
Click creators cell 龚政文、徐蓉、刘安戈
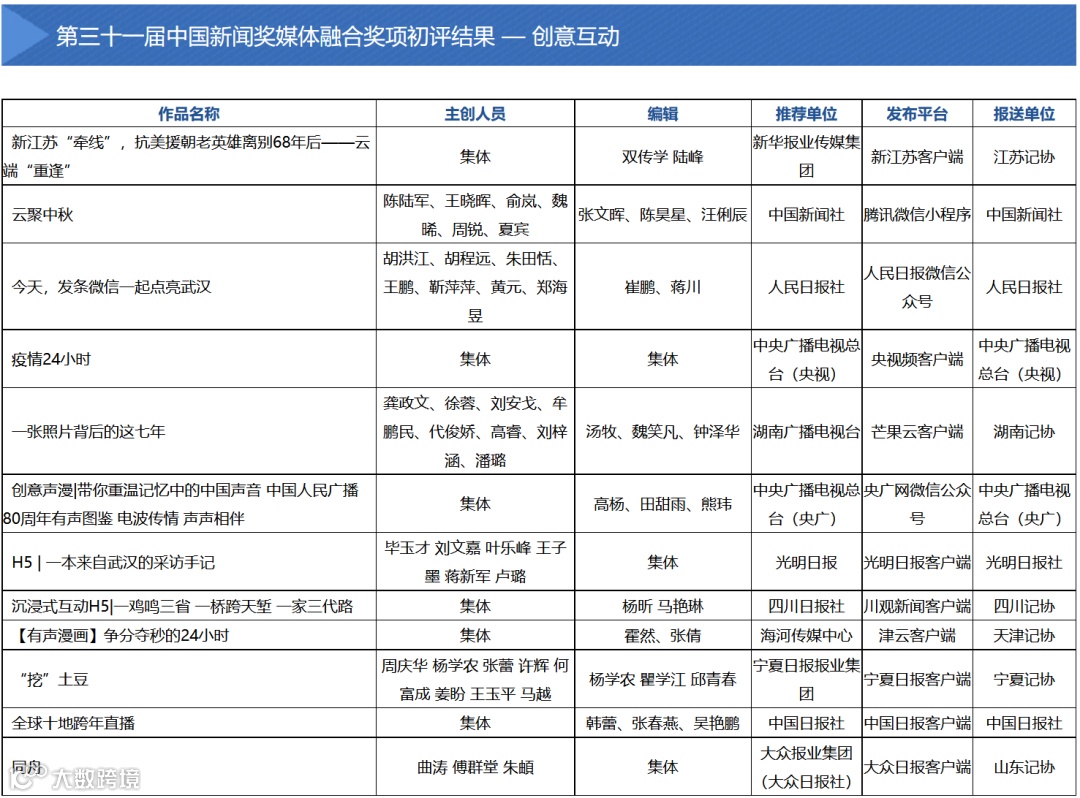(x=475, y=431)
